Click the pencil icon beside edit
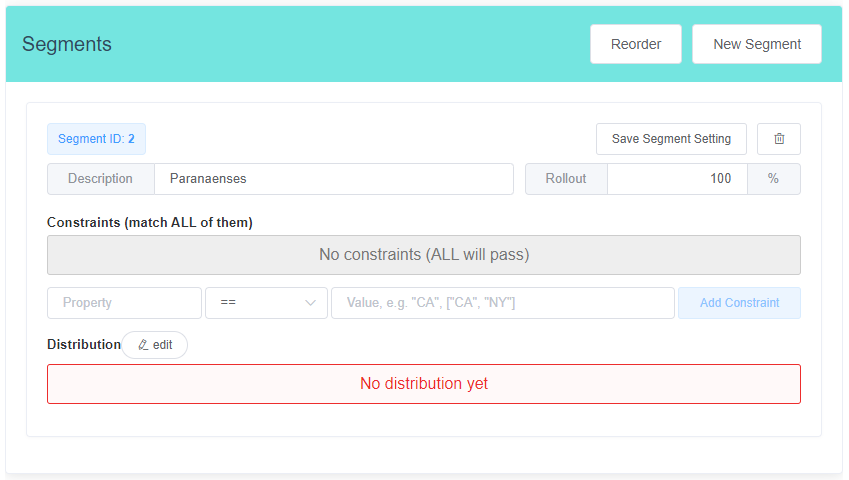 (143, 345)
